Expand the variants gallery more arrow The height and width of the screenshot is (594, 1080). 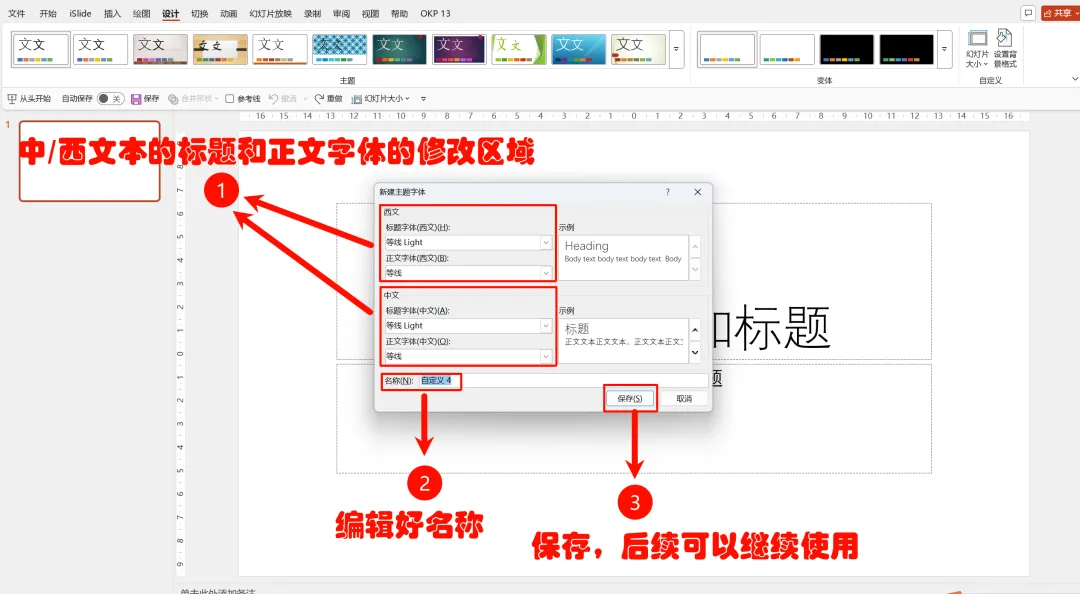point(944,50)
